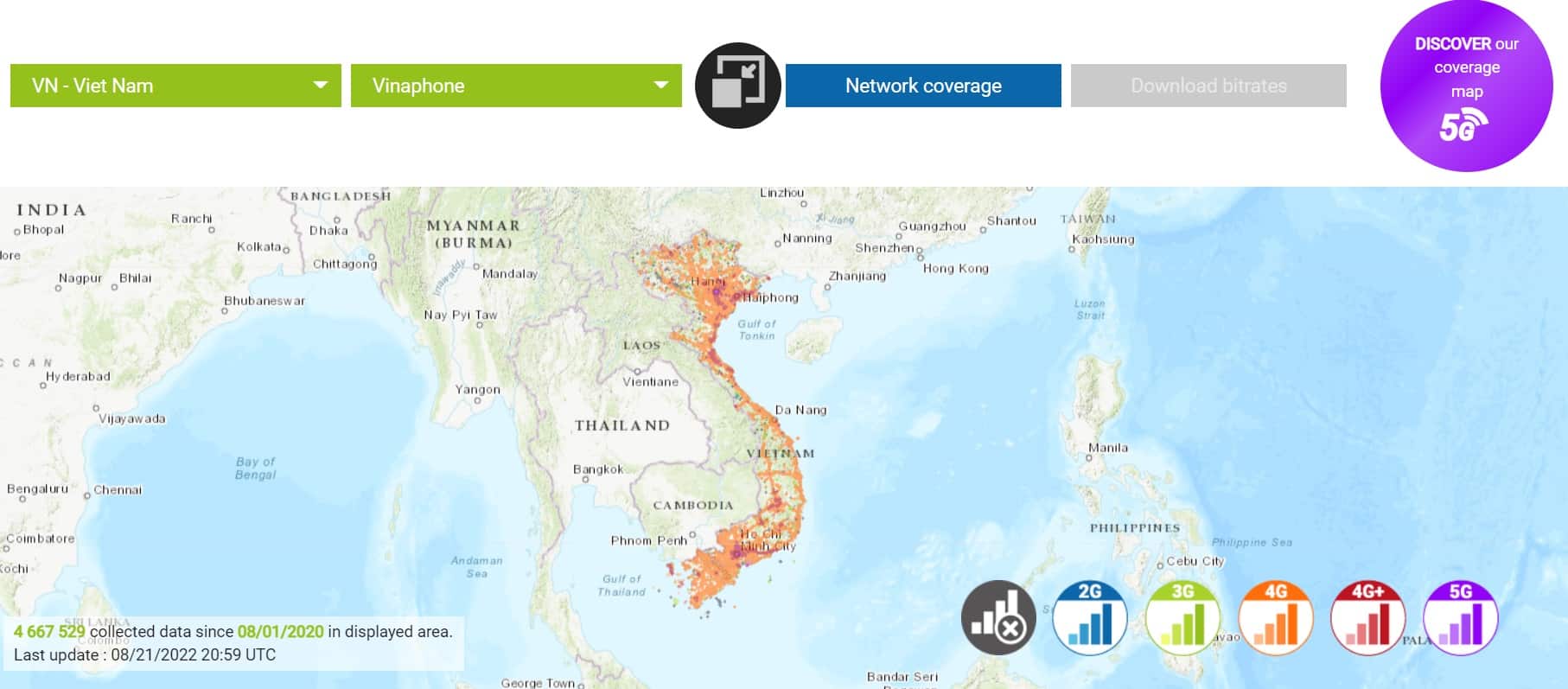1568x689 pixels.
Task: Toggle the 2G coverage layer
Action: click(1090, 617)
